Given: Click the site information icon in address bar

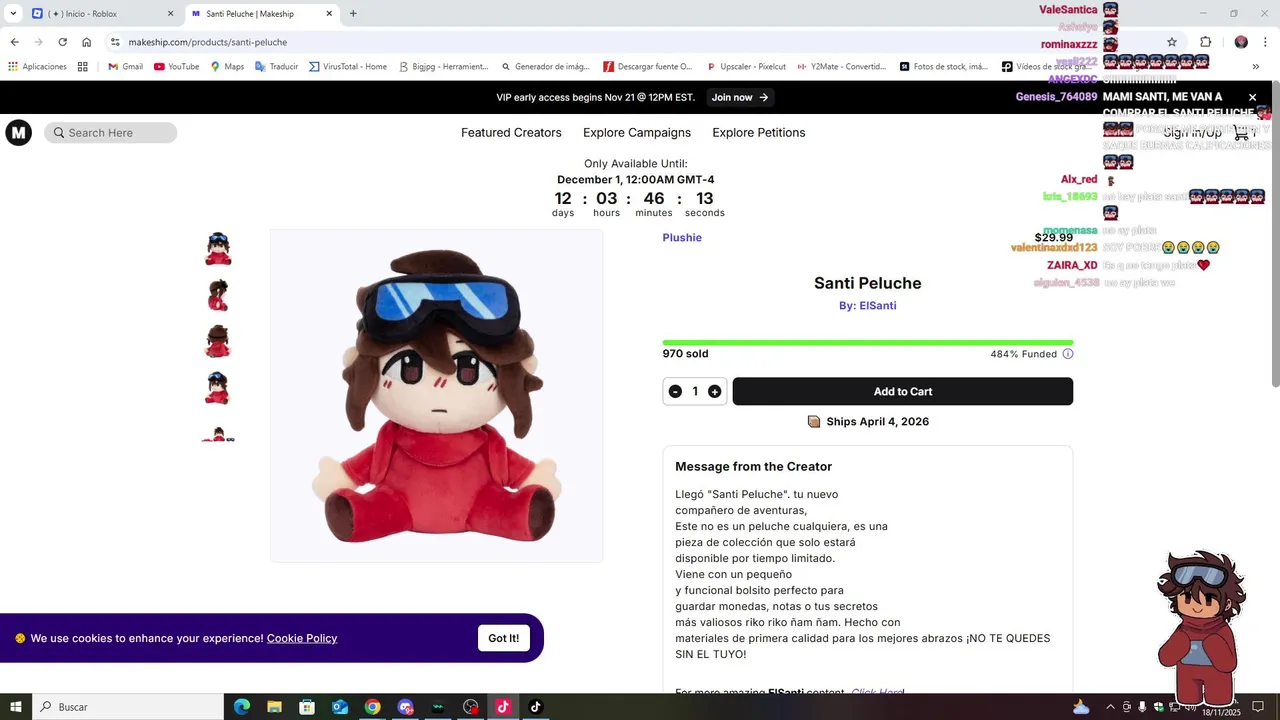Looking at the screenshot, I should [115, 42].
